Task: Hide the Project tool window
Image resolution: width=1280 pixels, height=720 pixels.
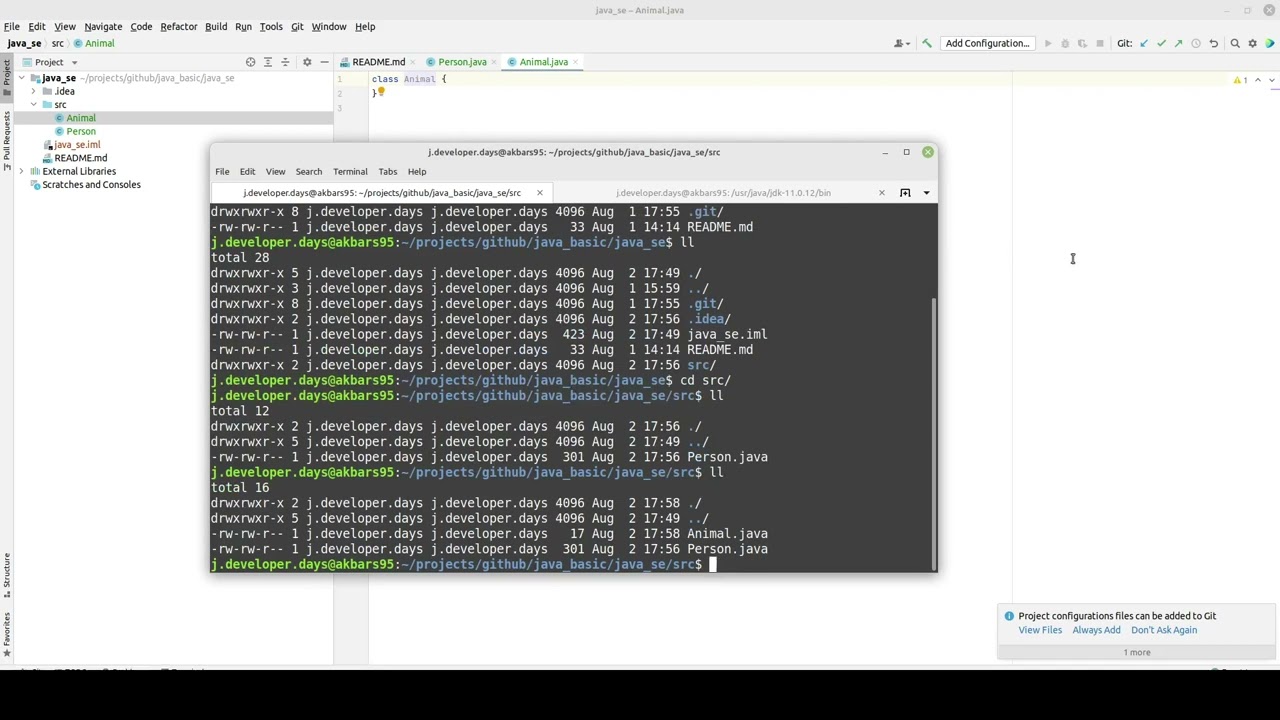Action: (324, 62)
